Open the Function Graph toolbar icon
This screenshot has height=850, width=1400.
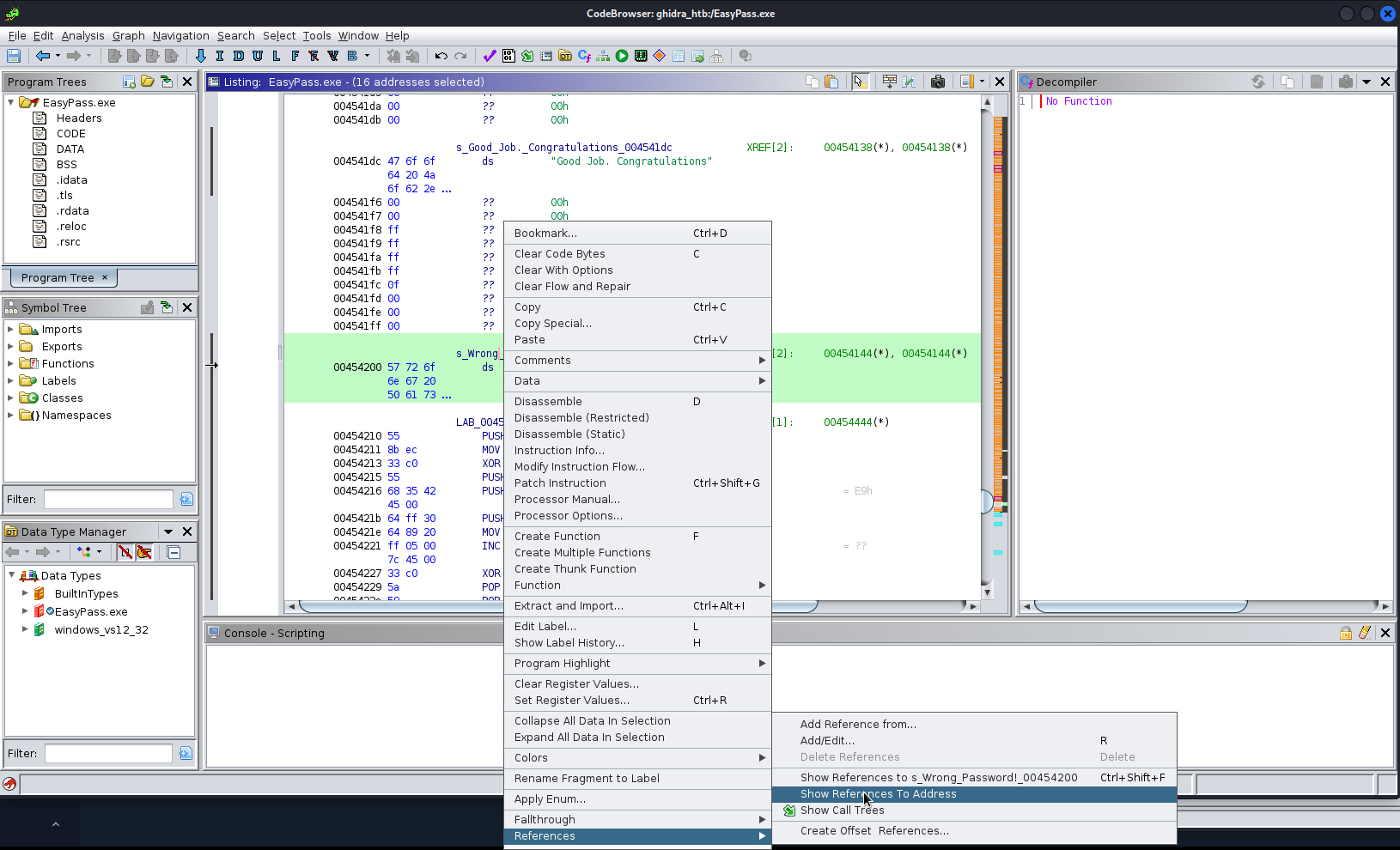click(603, 56)
